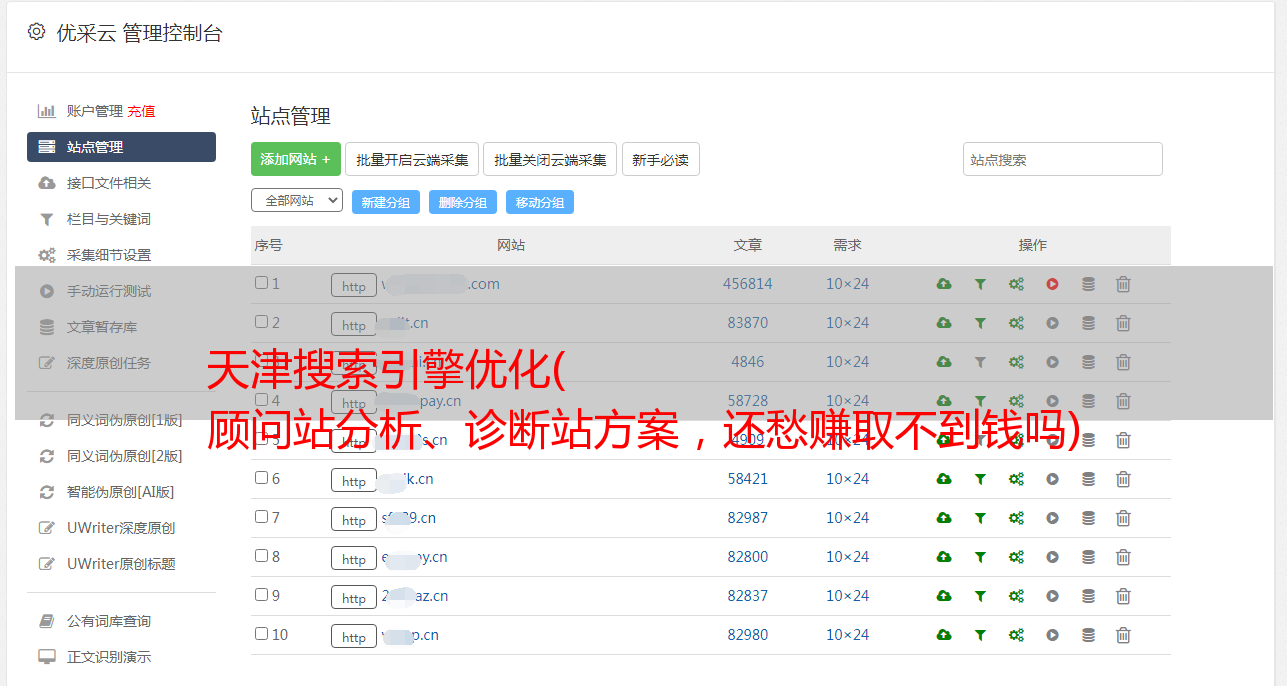Click trash icon in row 1

[1123, 284]
